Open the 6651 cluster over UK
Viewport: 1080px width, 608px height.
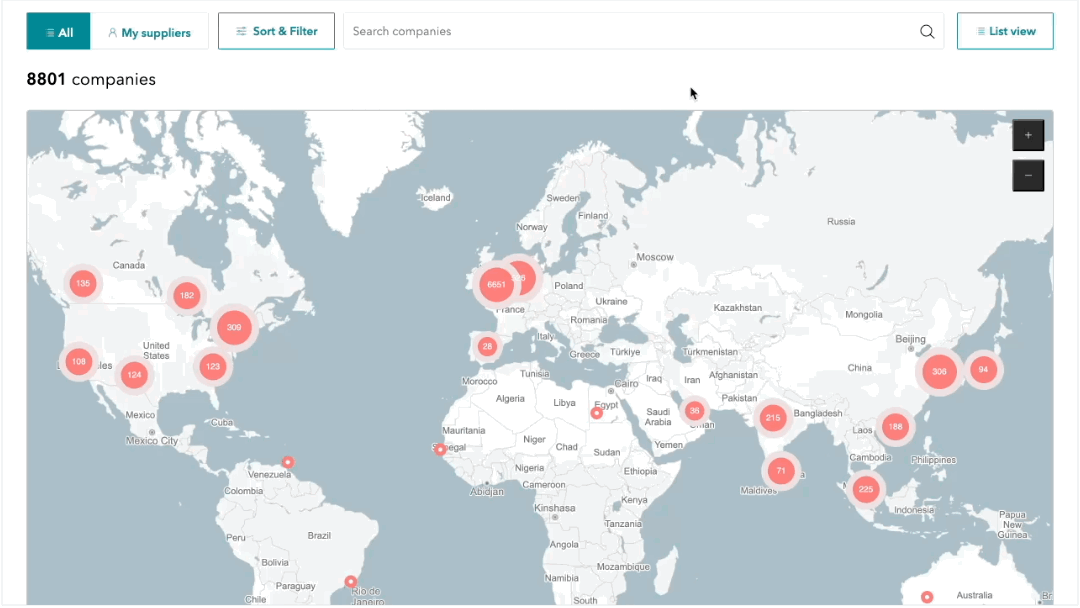(x=496, y=284)
